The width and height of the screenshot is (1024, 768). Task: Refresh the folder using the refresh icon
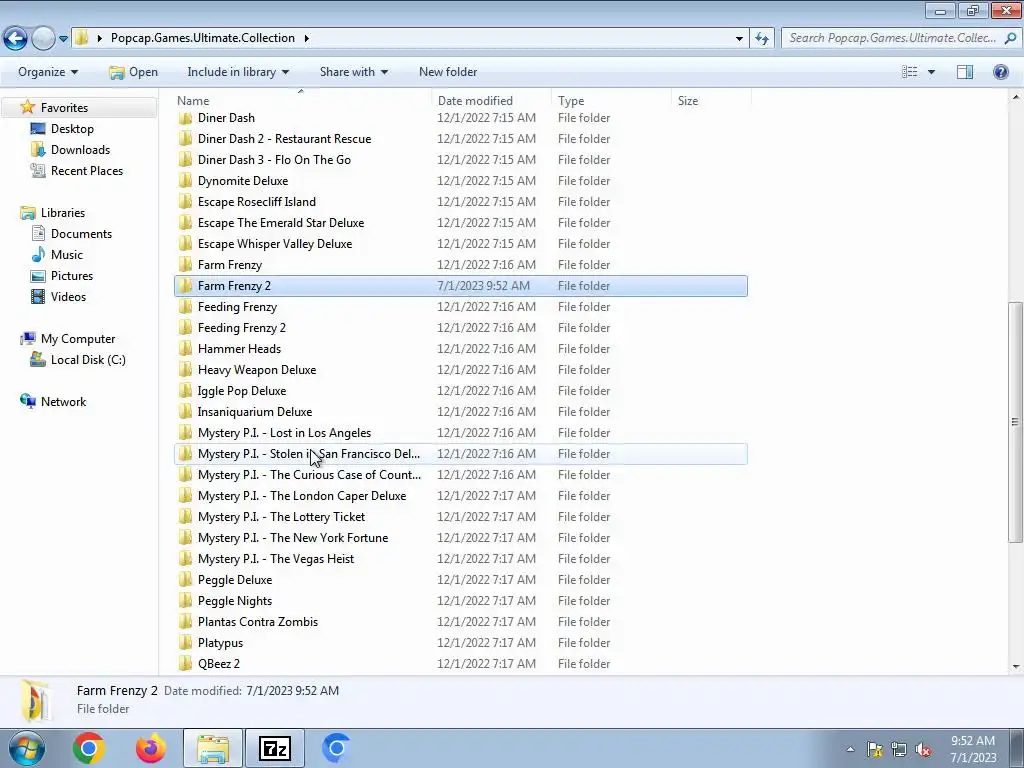761,38
